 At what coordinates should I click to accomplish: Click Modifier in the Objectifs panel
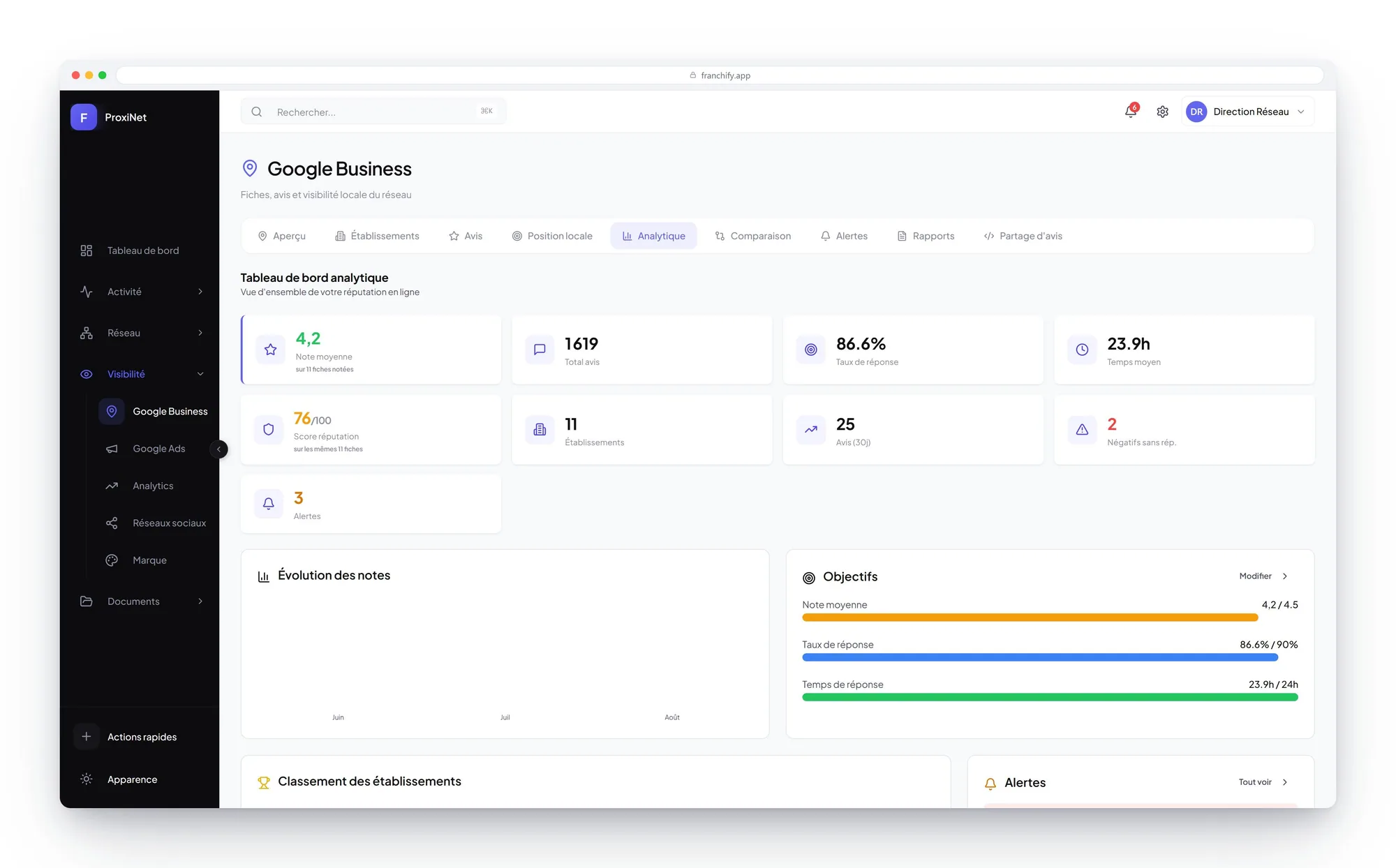point(1255,576)
